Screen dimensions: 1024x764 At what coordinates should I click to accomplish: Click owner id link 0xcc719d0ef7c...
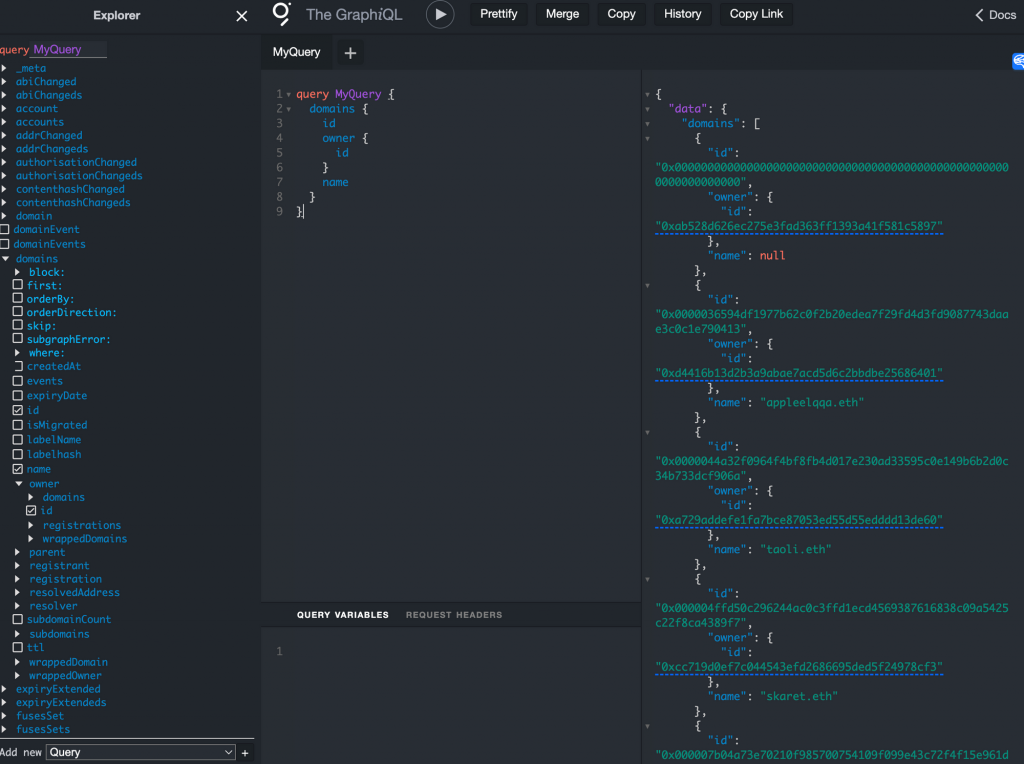click(x=799, y=667)
